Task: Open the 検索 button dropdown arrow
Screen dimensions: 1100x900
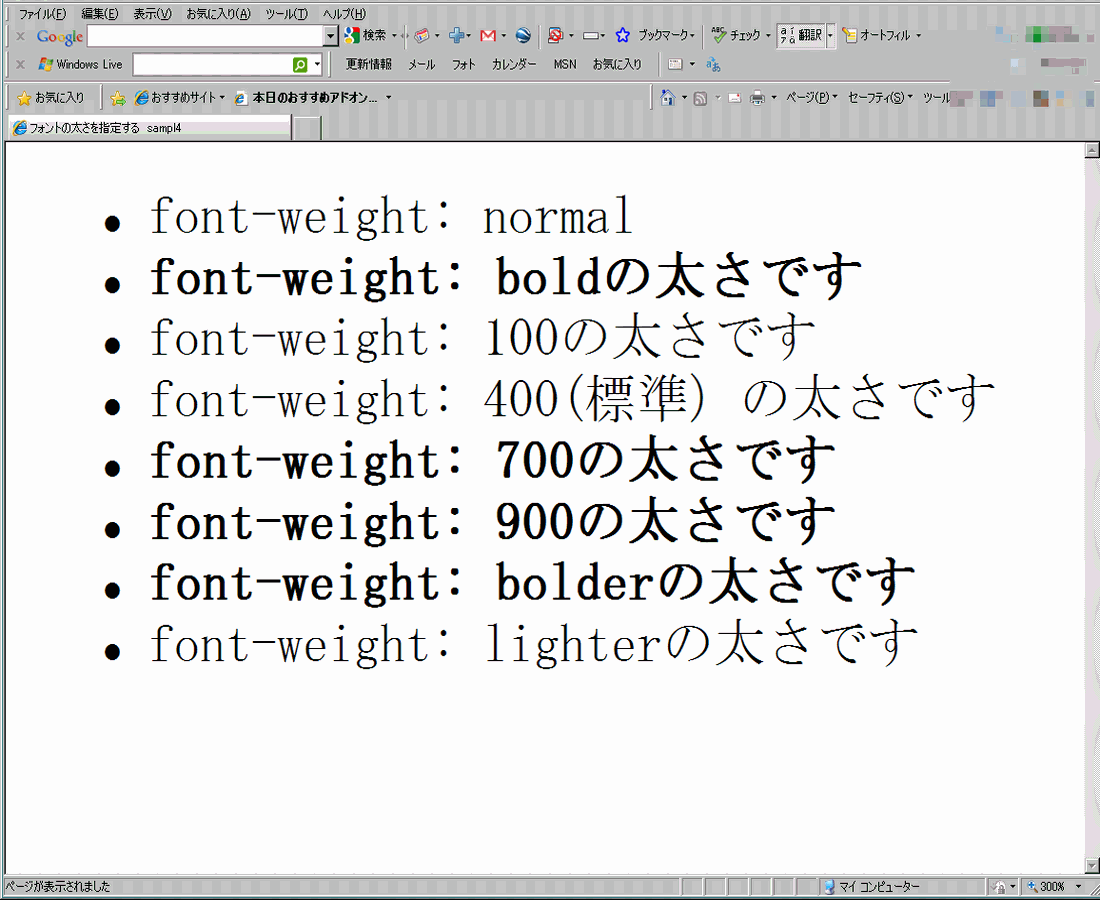Action: tap(394, 35)
